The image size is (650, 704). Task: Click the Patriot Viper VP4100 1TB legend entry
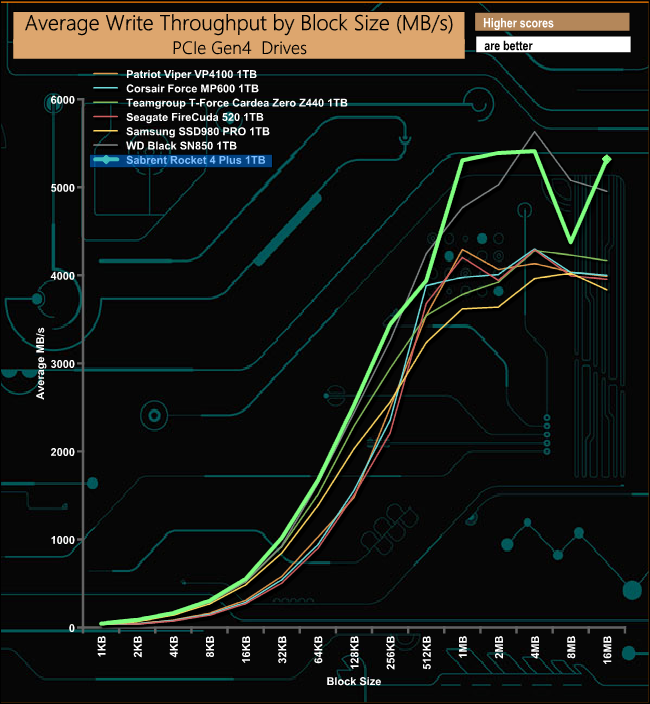pyautogui.click(x=175, y=74)
